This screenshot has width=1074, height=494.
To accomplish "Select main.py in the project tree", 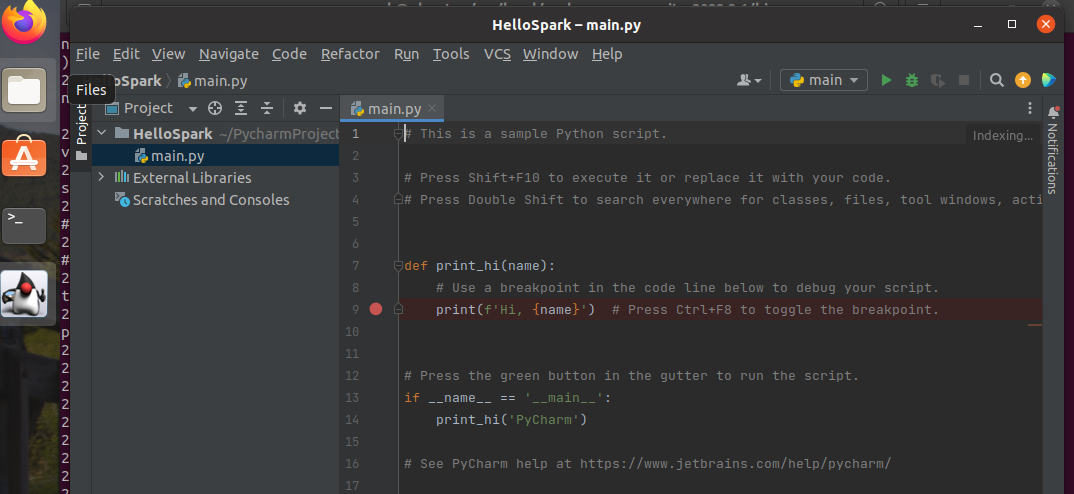I will pyautogui.click(x=216, y=156).
